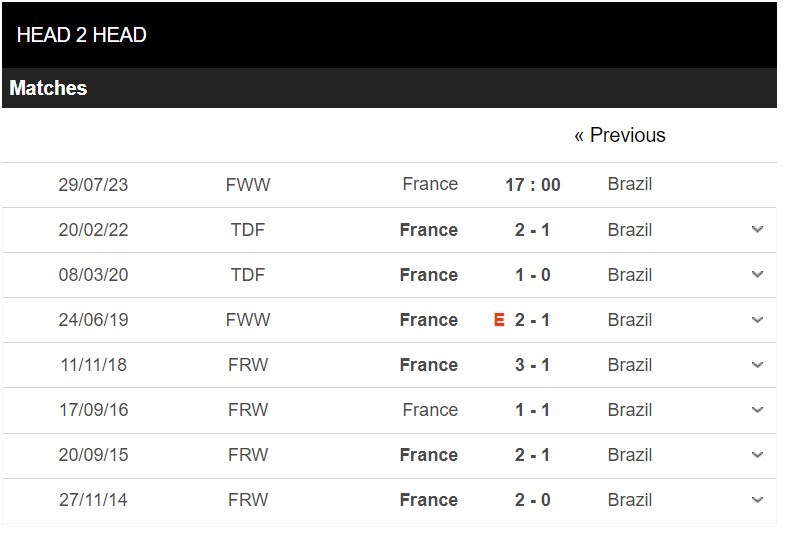
Task: Open the 1 - 1 score from 17/09/16
Action: pyautogui.click(x=532, y=410)
